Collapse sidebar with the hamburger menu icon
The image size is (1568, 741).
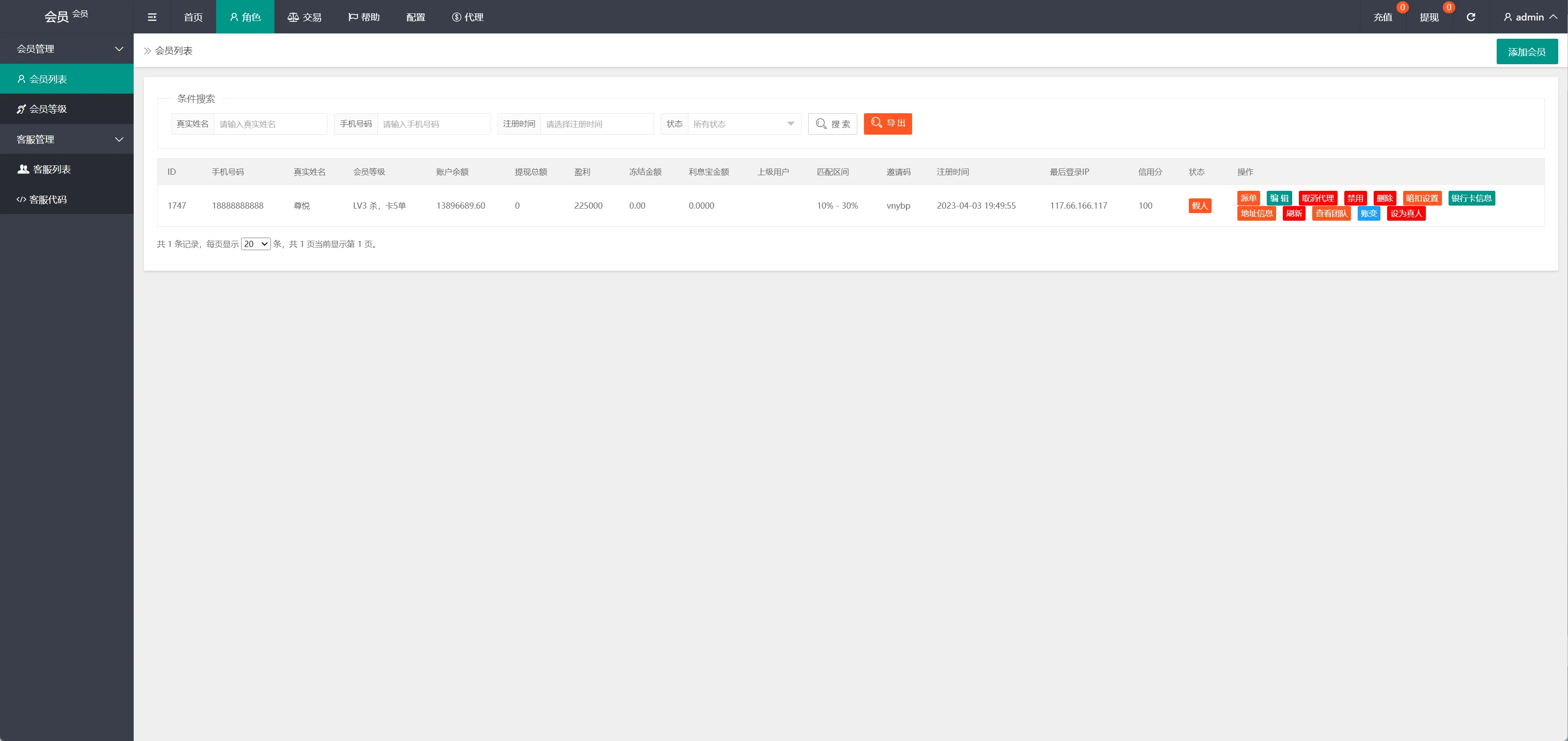pyautogui.click(x=152, y=17)
